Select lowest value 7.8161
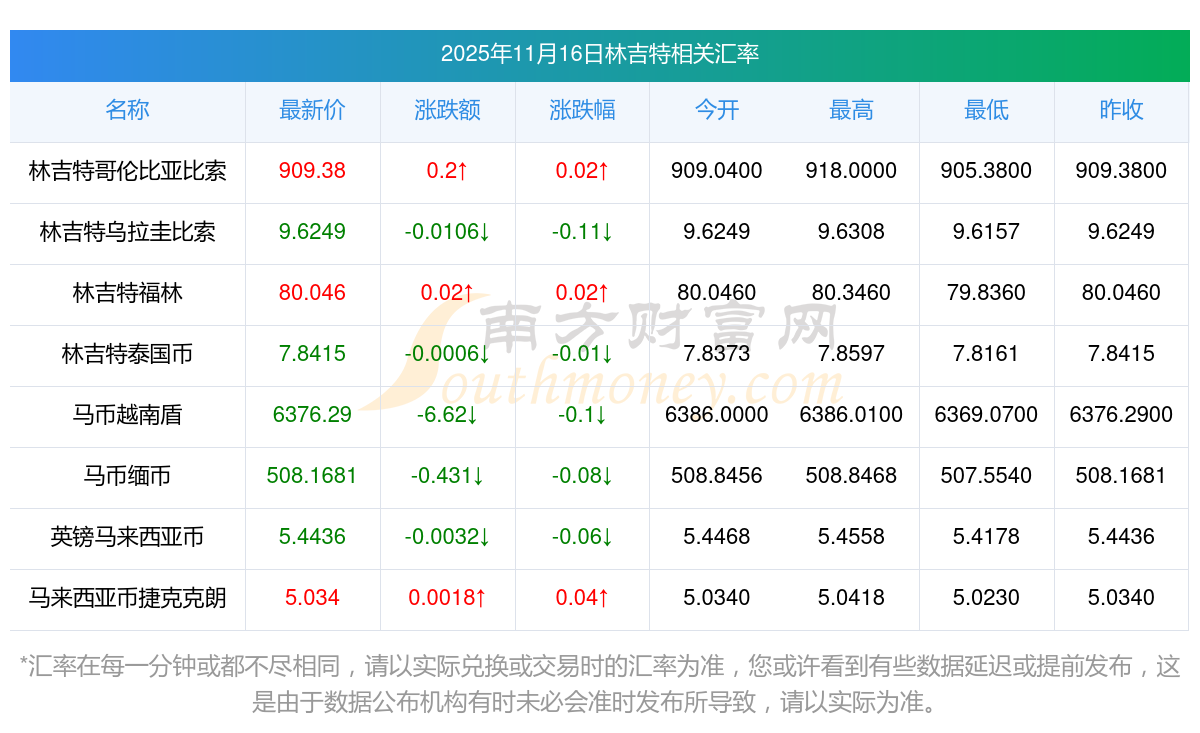This screenshot has width=1200, height=733. point(986,354)
